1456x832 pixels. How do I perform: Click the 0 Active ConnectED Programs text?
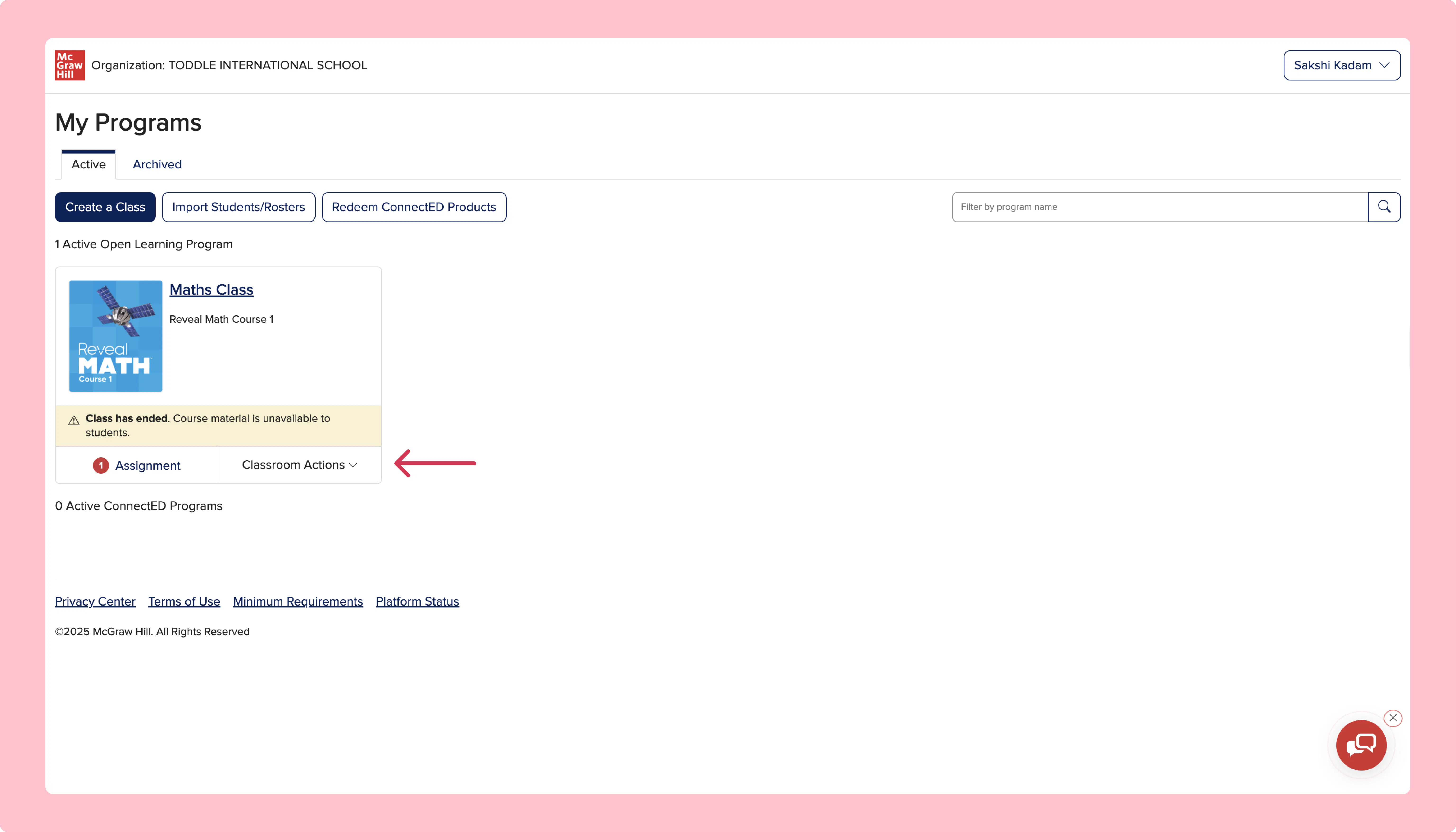[139, 506]
